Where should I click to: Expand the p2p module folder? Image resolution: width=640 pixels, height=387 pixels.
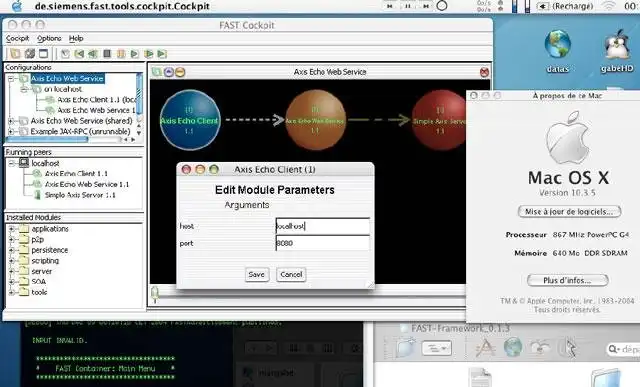point(11,240)
